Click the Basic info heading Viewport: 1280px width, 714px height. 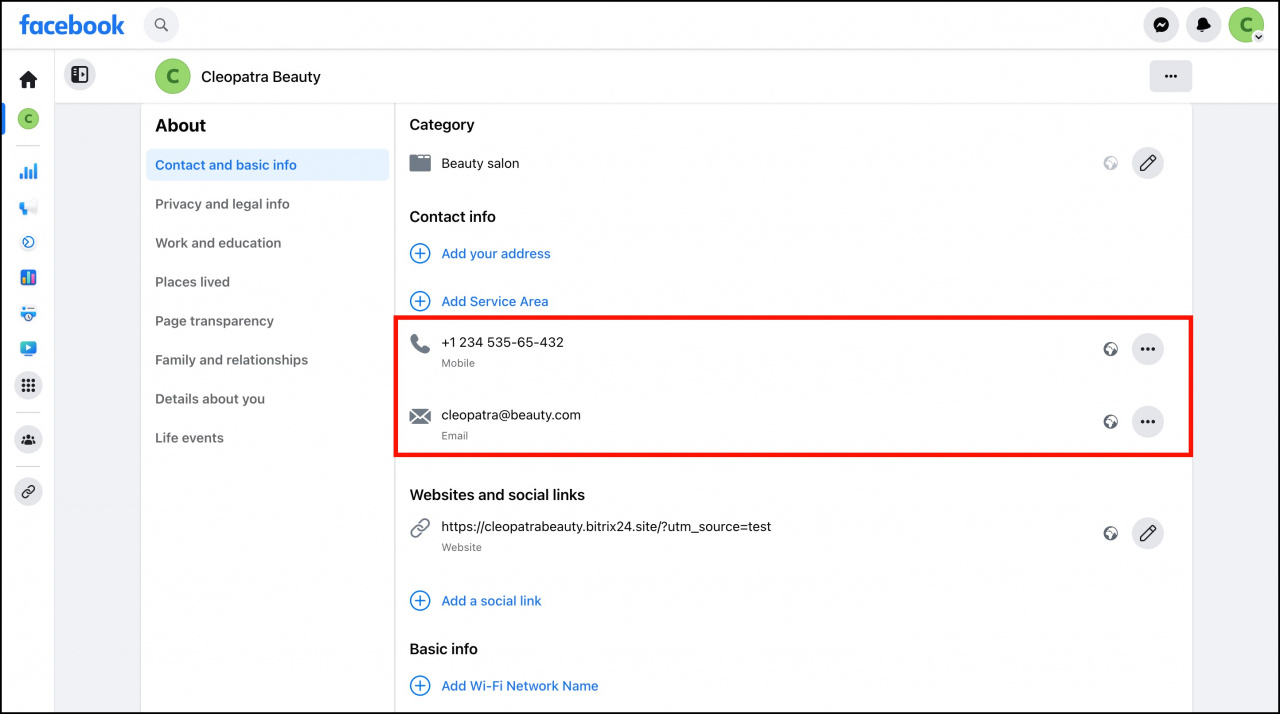[443, 649]
